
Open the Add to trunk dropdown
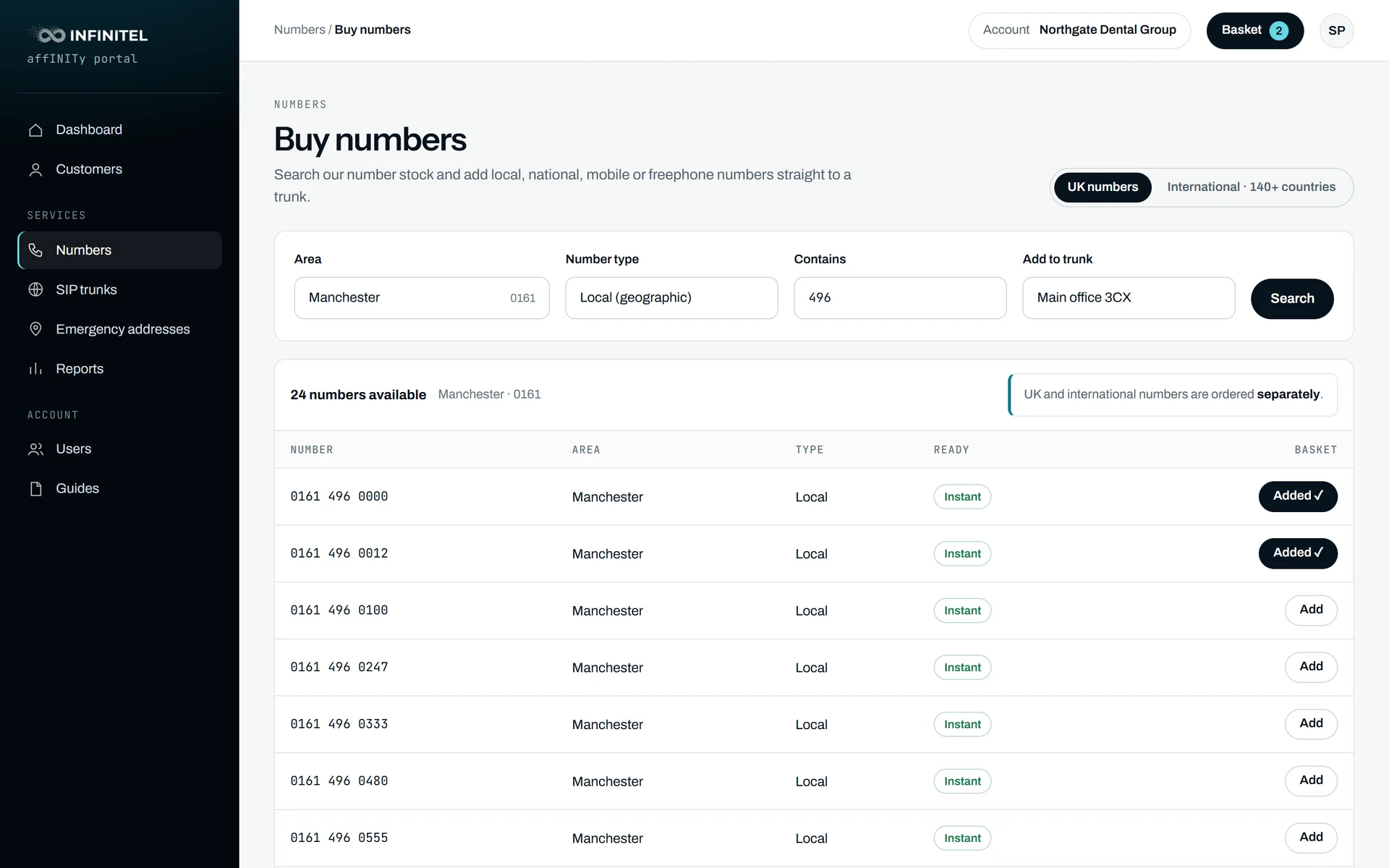[x=1129, y=298]
